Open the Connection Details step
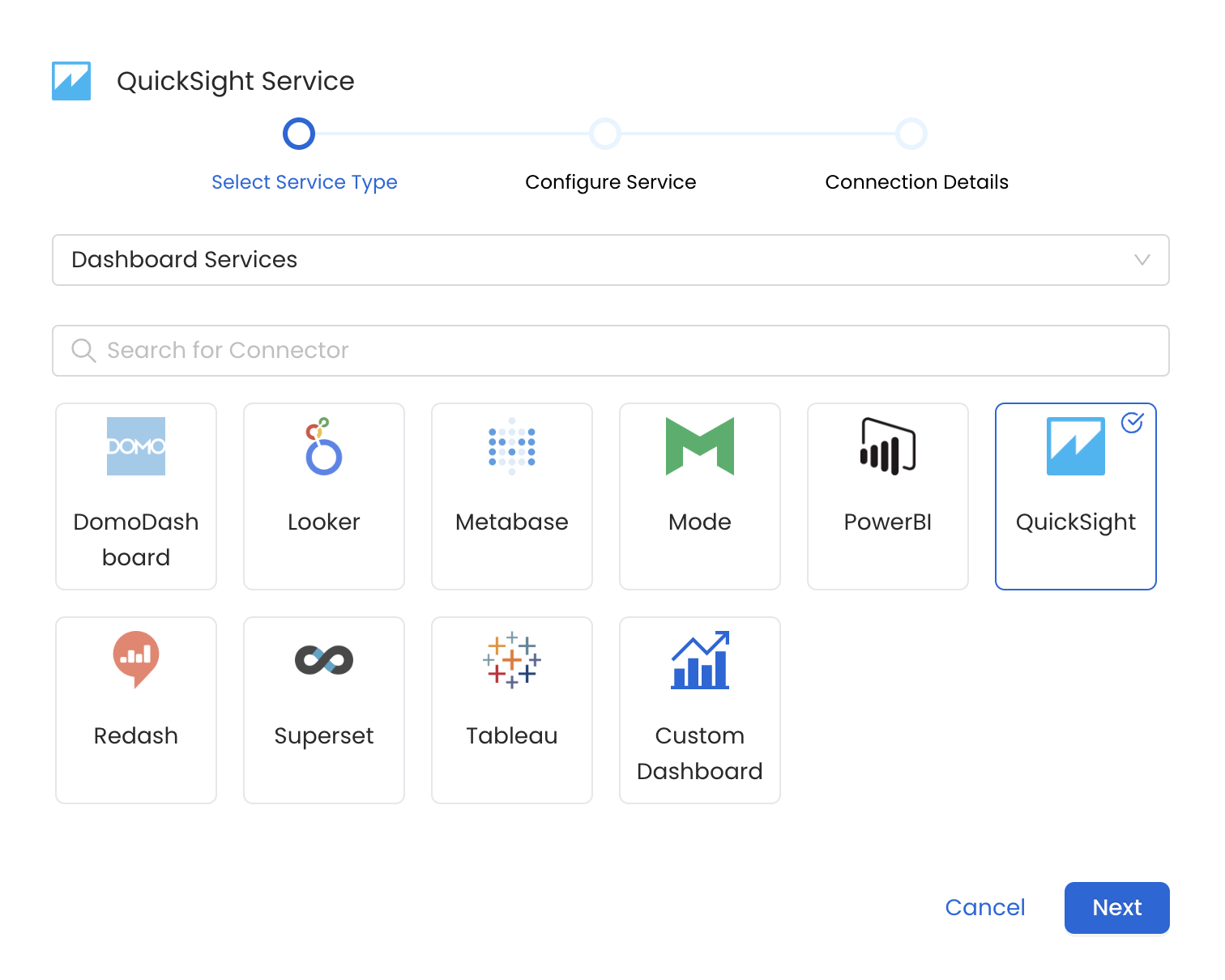The width and height of the screenshot is (1225, 980). point(916,182)
